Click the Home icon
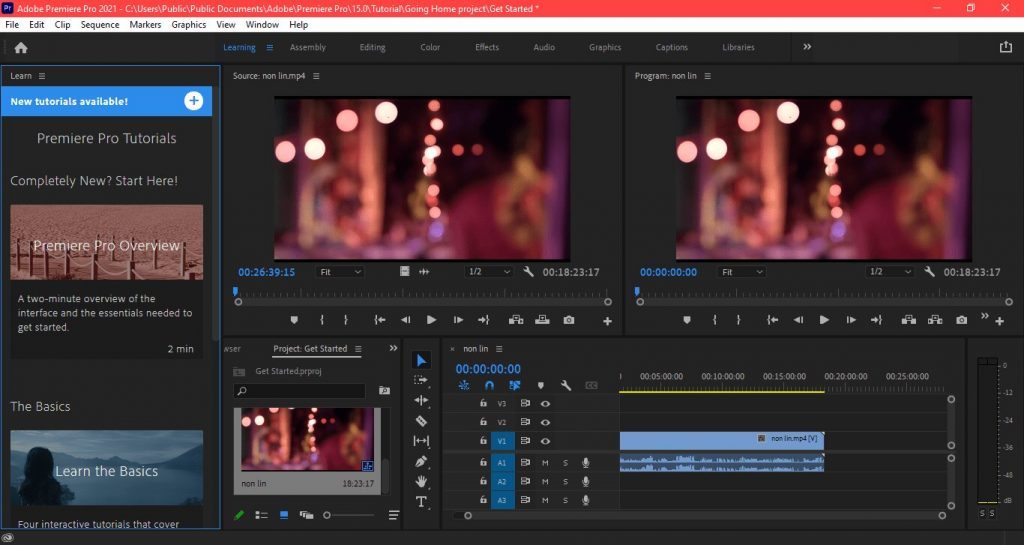Screen dimensions: 1024x545 tap(21, 48)
